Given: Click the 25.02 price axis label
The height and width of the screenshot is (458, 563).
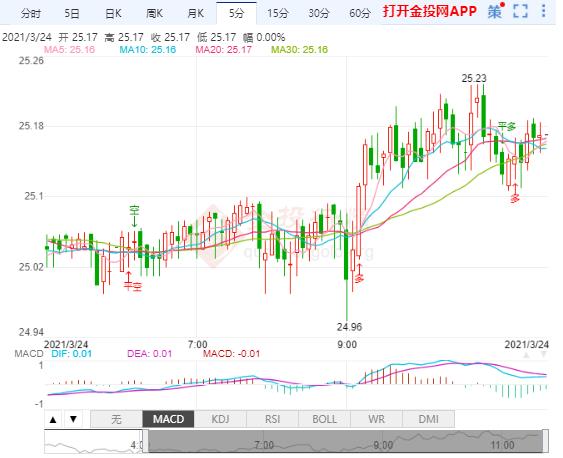Looking at the screenshot, I should 31,267.
